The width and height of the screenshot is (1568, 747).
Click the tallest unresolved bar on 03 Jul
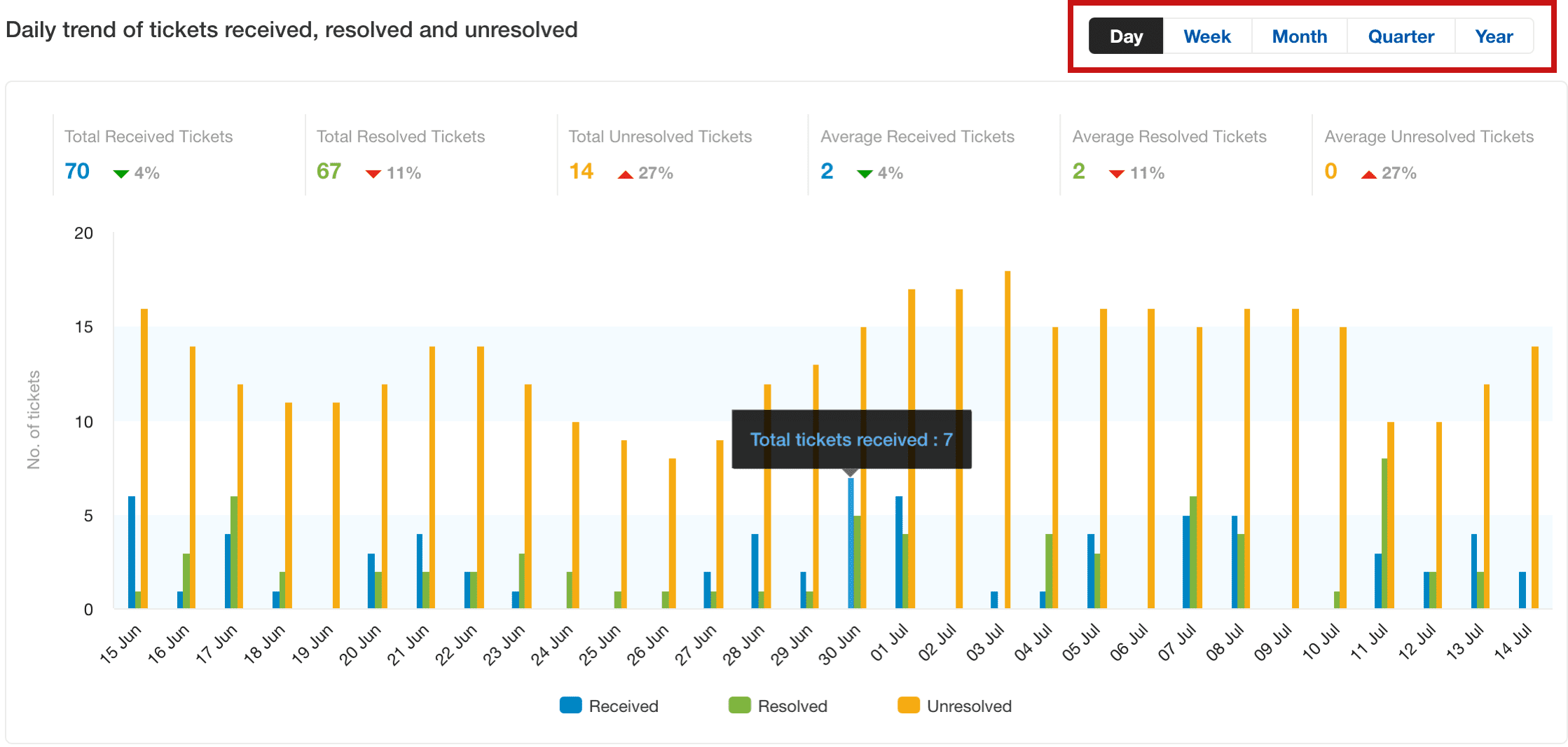pyautogui.click(x=1007, y=439)
